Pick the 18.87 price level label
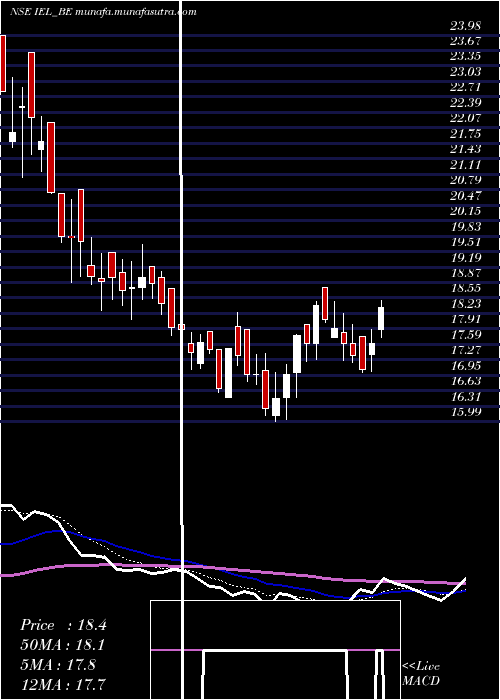 click(466, 273)
